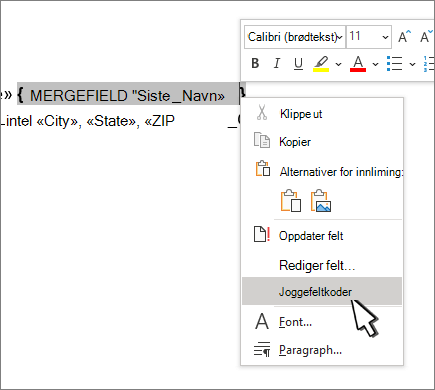
Task: Click update field page icon
Action: tap(262, 234)
